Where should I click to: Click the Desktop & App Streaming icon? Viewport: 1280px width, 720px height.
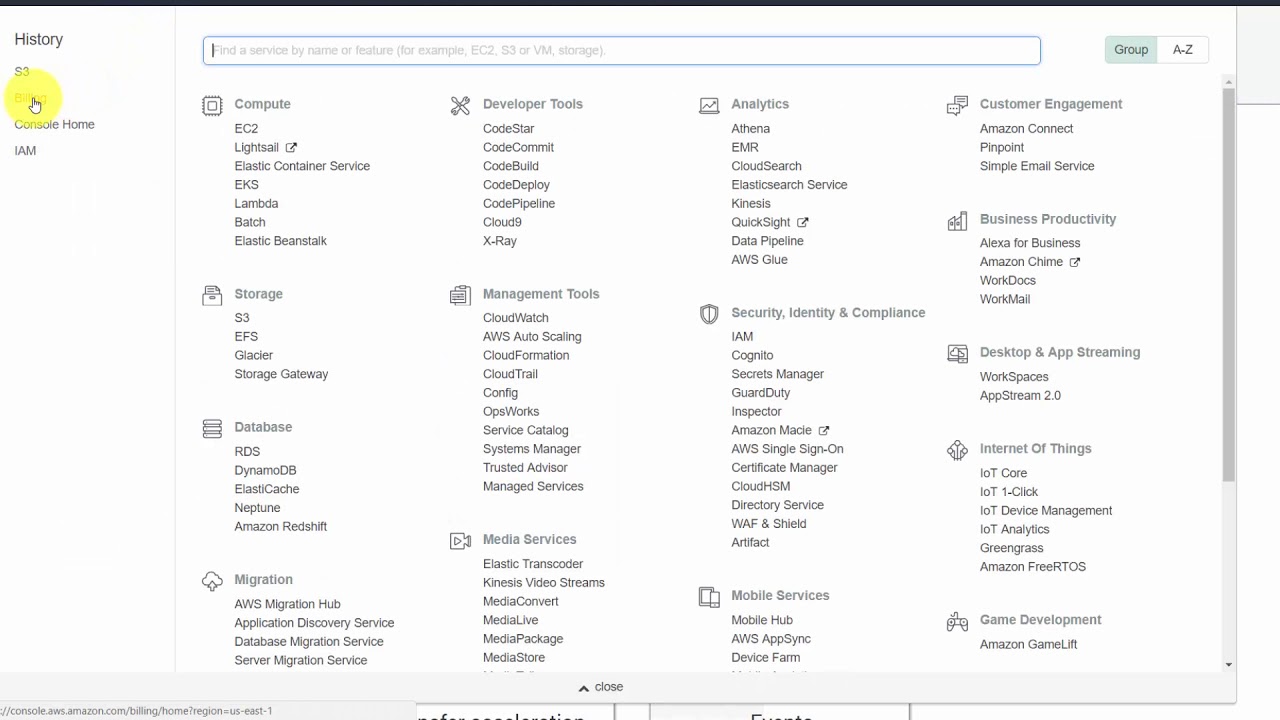[957, 353]
